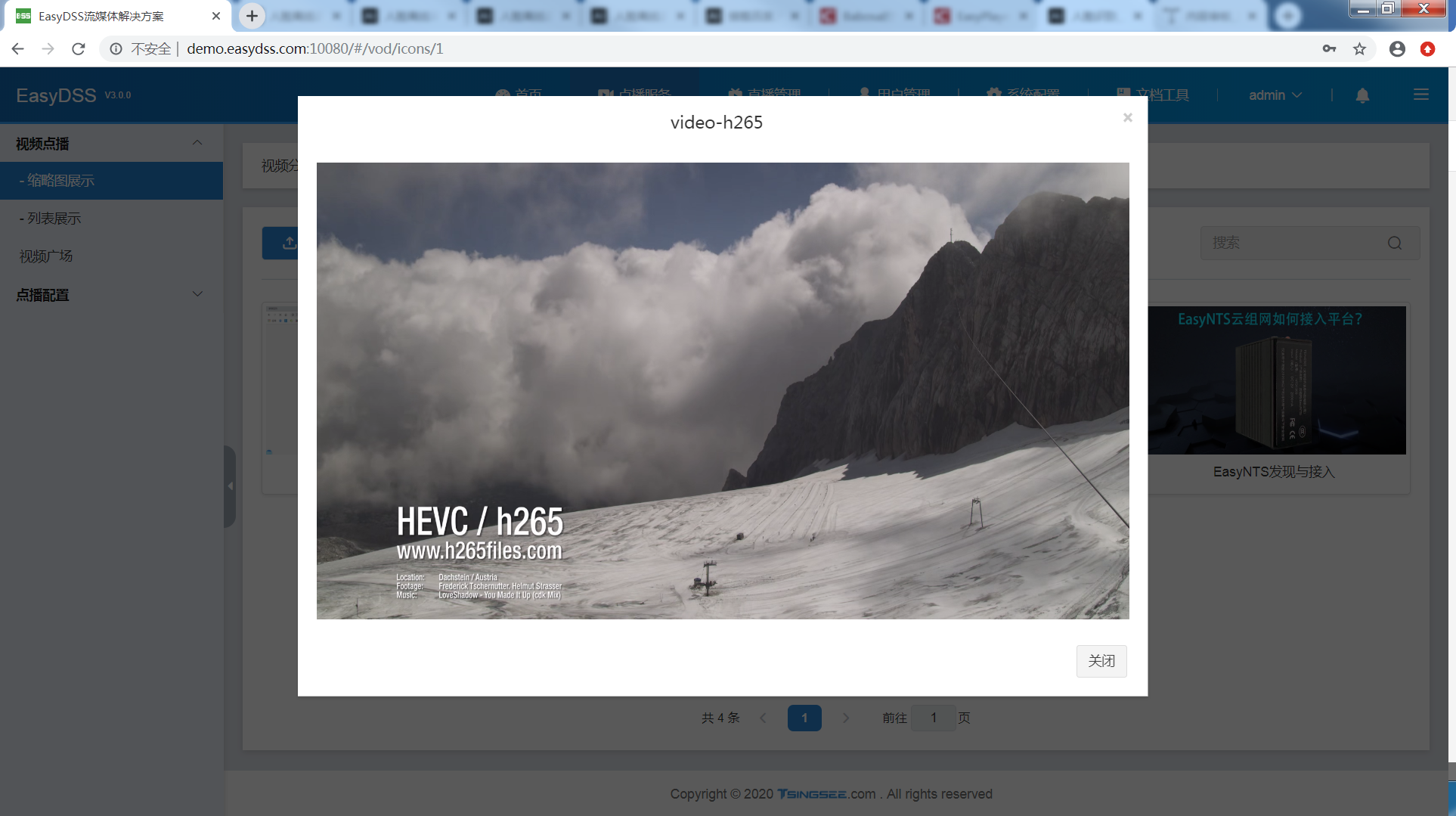Click the magnifier icon in the search box
Viewport: 1456px width, 816px height.
click(x=1395, y=243)
